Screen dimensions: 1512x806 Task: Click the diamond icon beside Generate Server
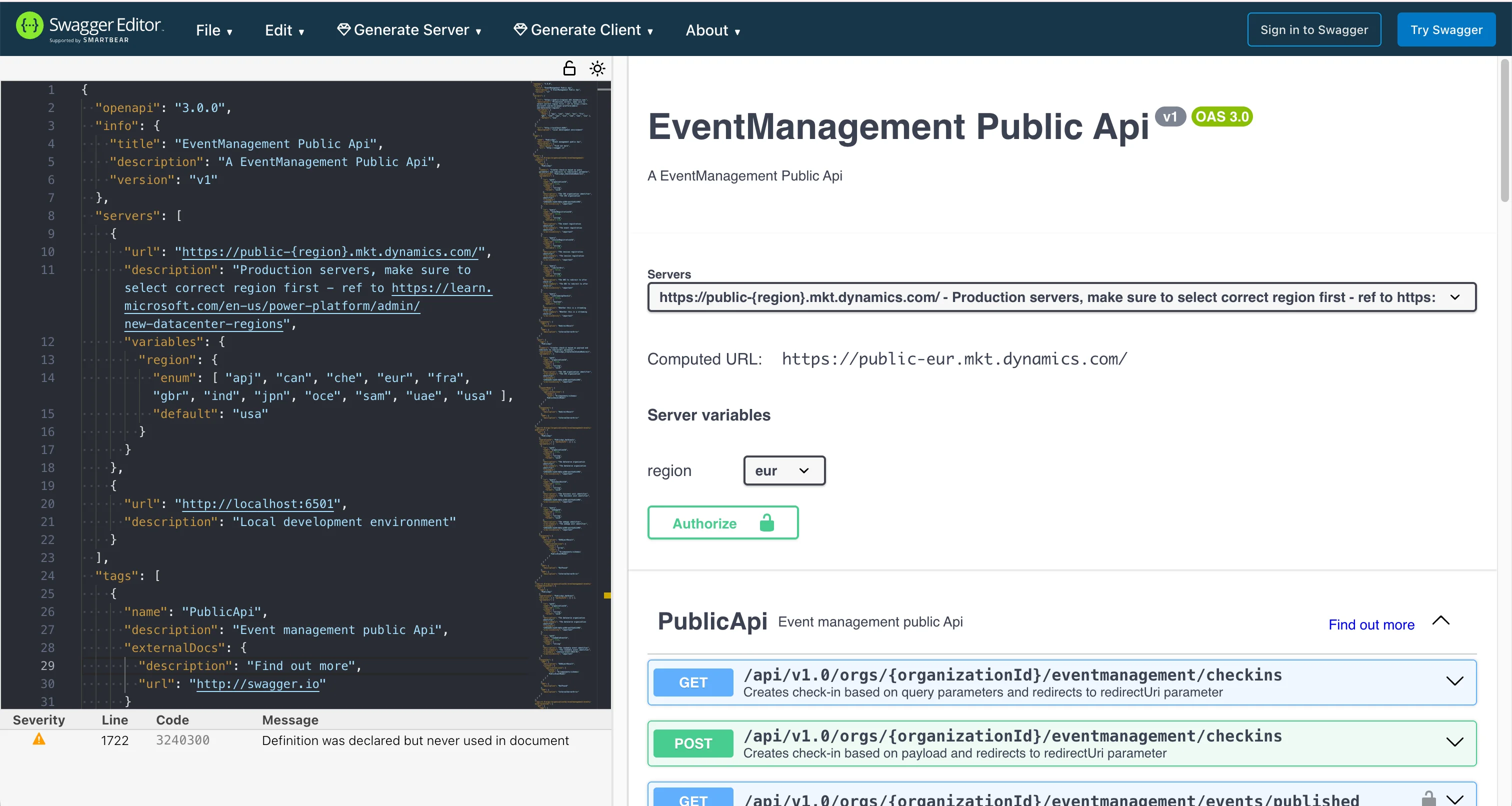point(343,29)
